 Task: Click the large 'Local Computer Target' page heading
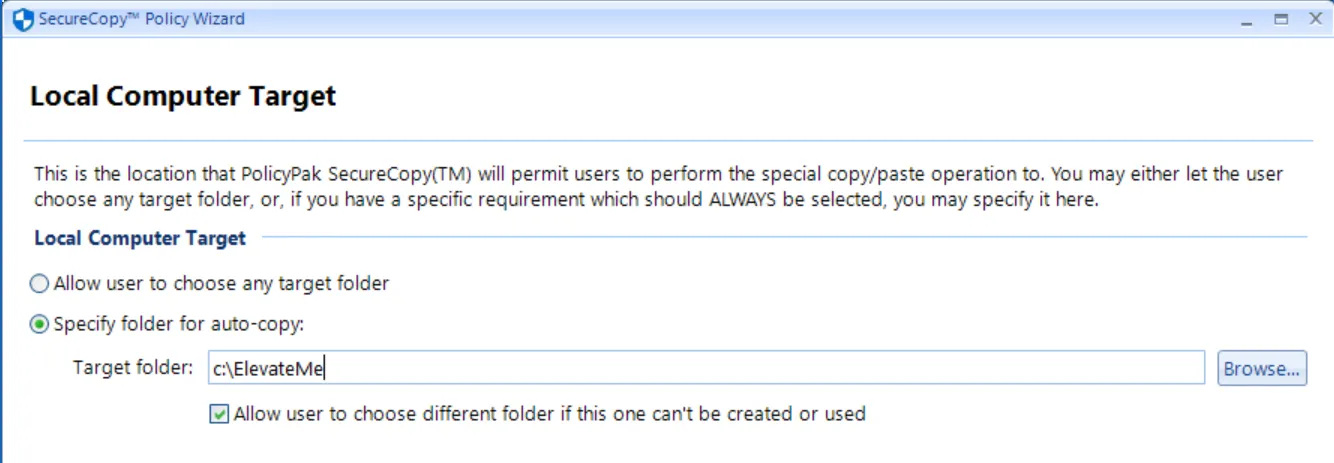tap(183, 96)
